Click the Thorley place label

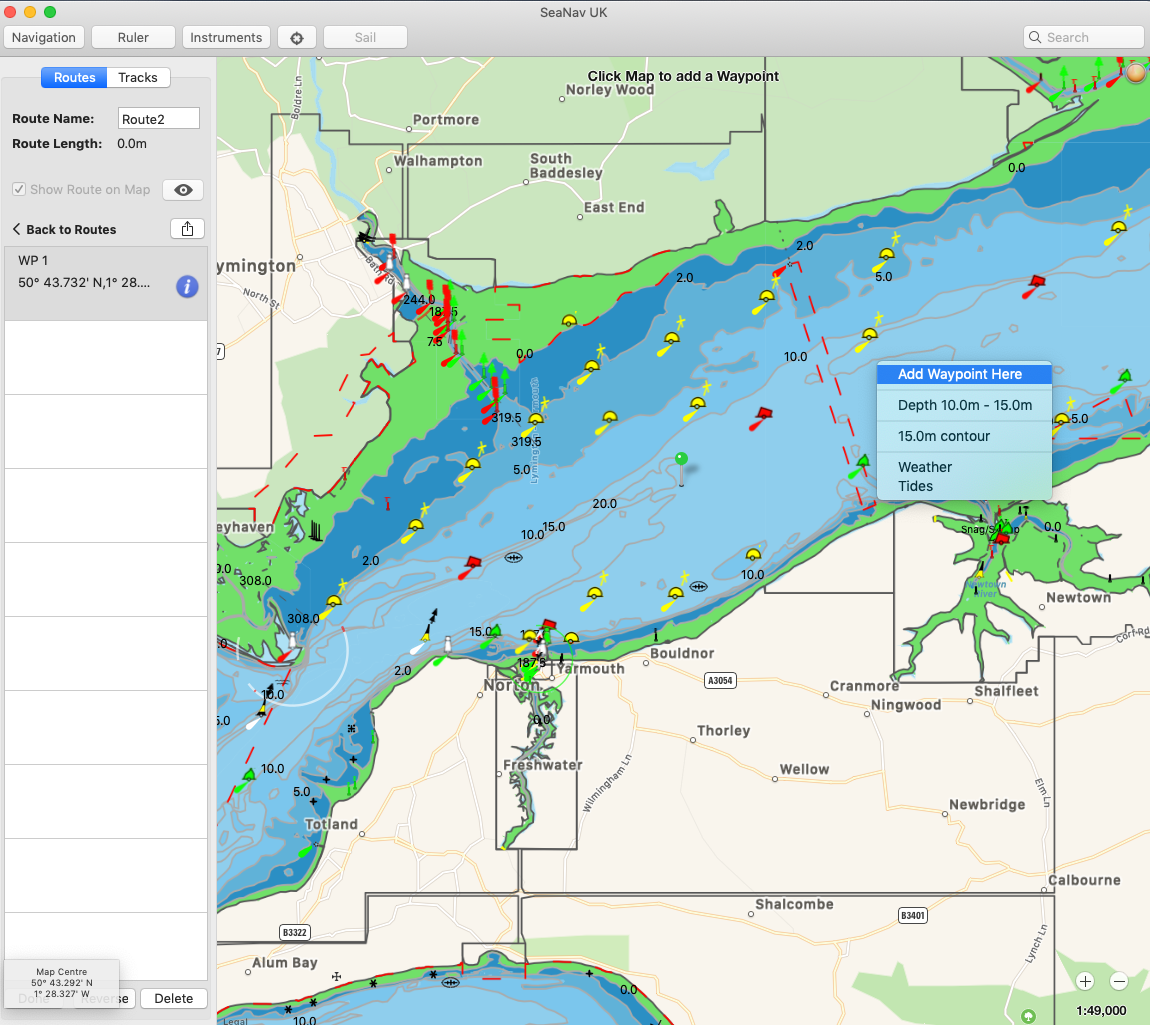tap(724, 731)
